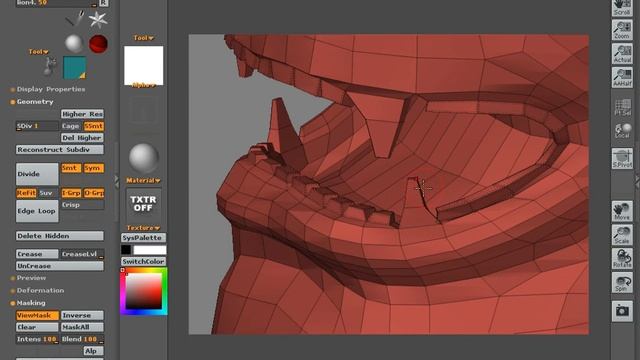Screen dimensions: 640x360
Task: Toggle the Cage option
Action: (x=71, y=126)
